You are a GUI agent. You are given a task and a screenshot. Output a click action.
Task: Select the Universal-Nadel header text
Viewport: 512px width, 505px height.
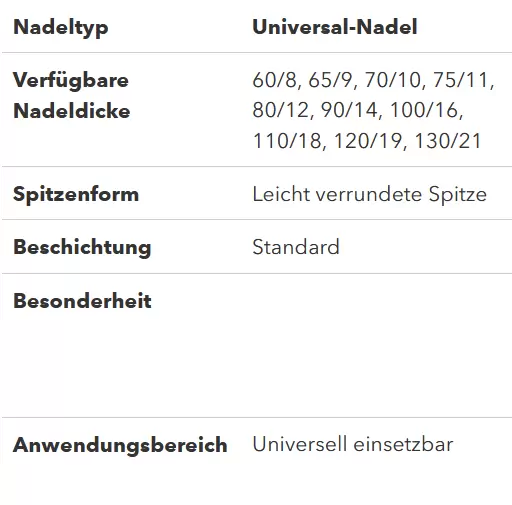[335, 27]
